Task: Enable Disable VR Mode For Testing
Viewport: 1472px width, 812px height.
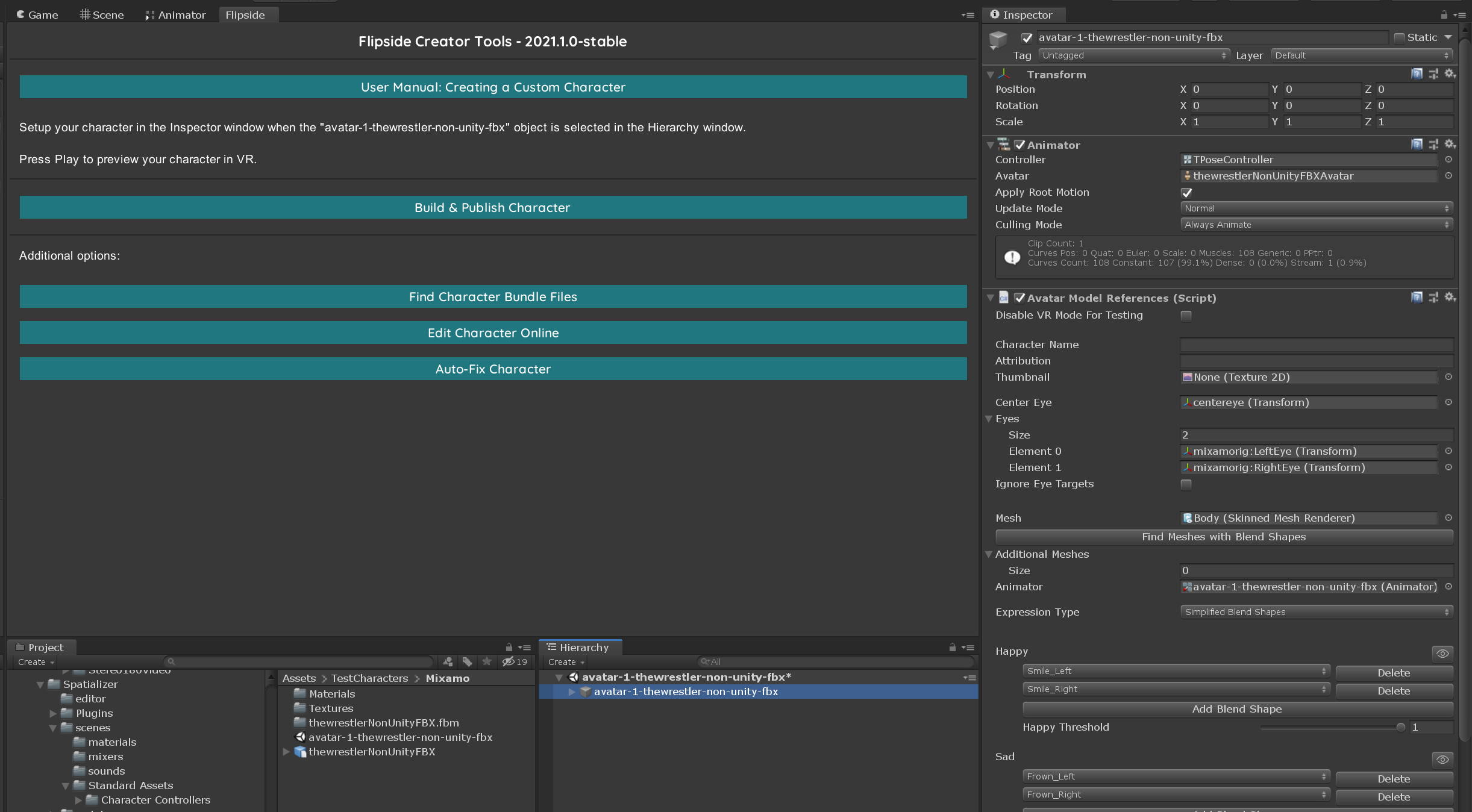Action: pyautogui.click(x=1186, y=316)
